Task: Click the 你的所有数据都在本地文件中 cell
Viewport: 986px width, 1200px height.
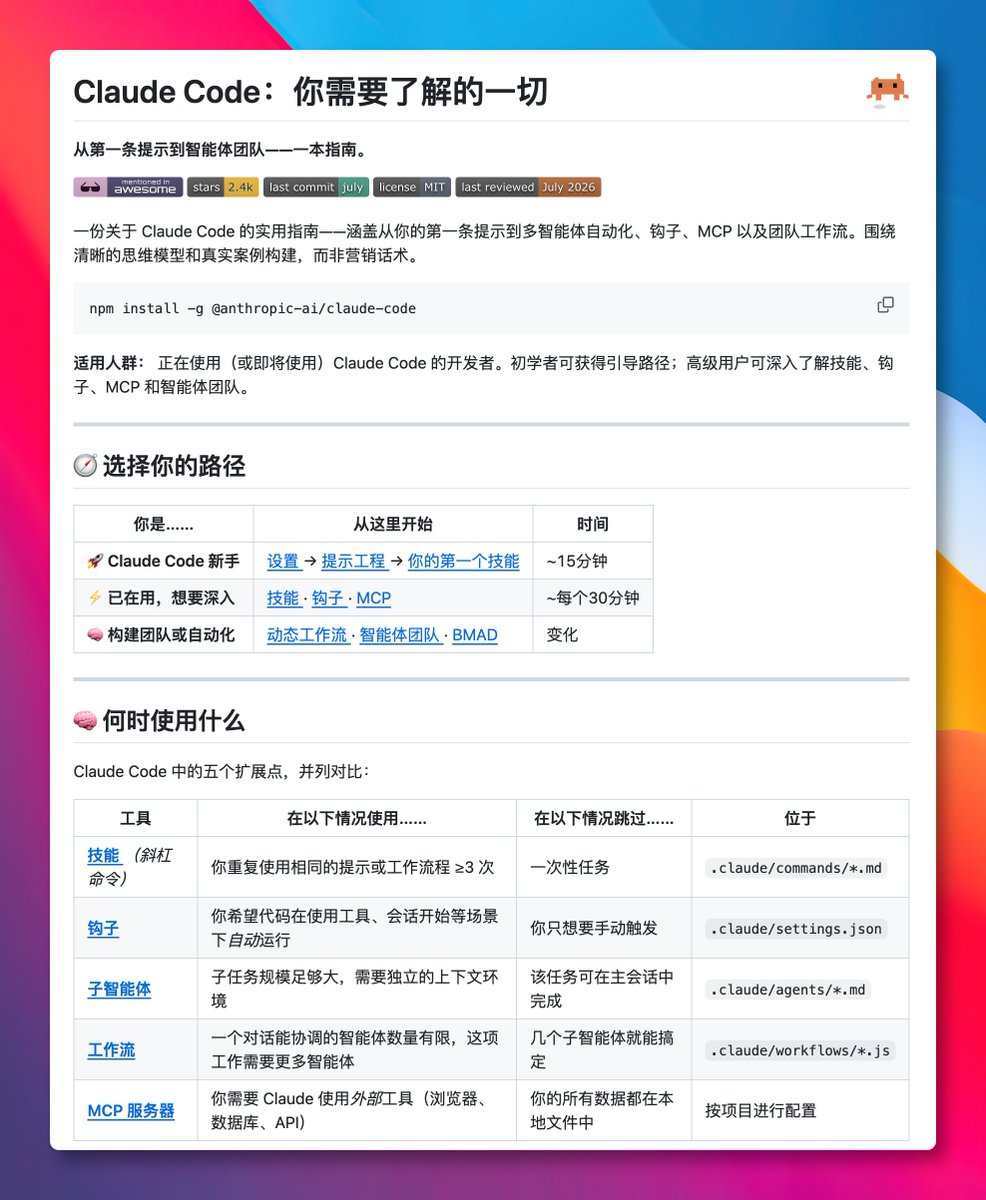Action: click(x=602, y=1111)
